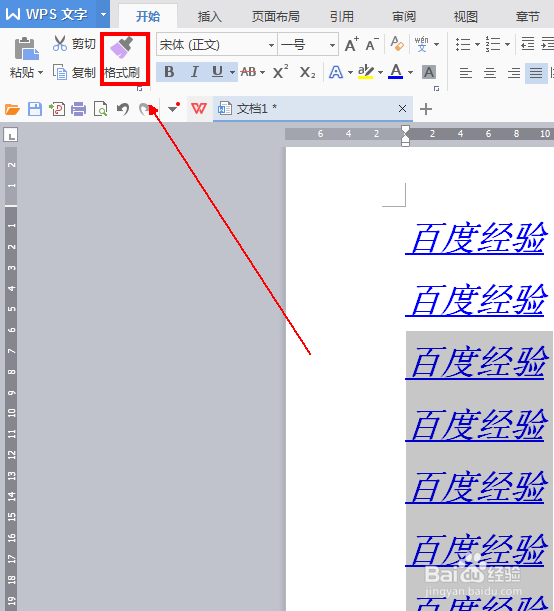Open the Paste options dropdown arrow

pyautogui.click(x=41, y=73)
